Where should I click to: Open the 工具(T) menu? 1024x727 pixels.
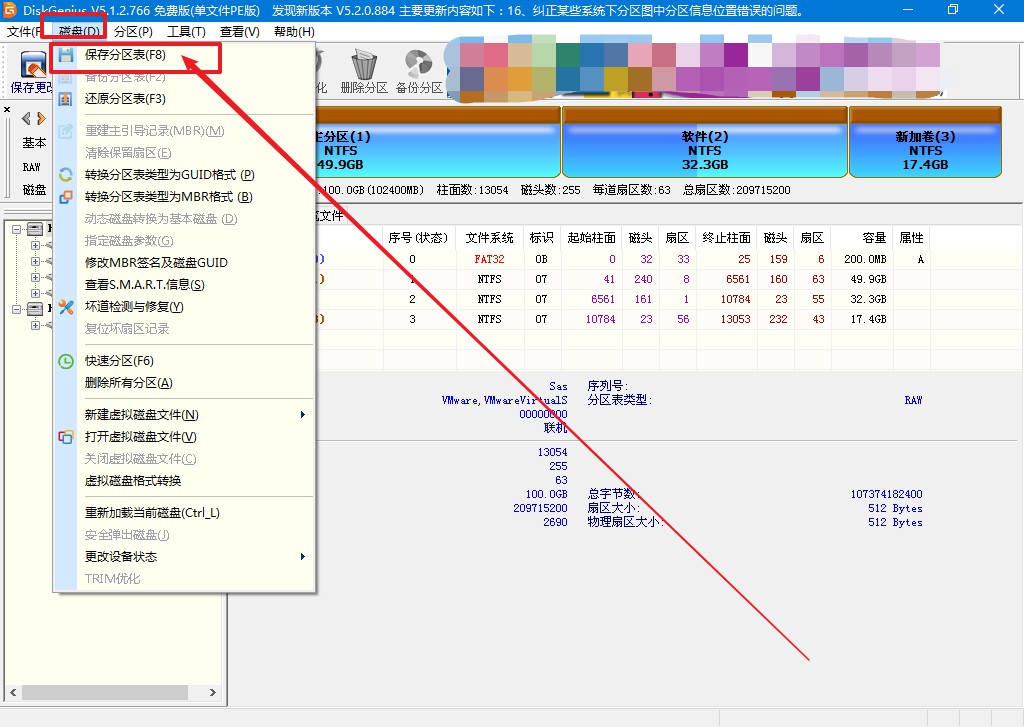[186, 32]
